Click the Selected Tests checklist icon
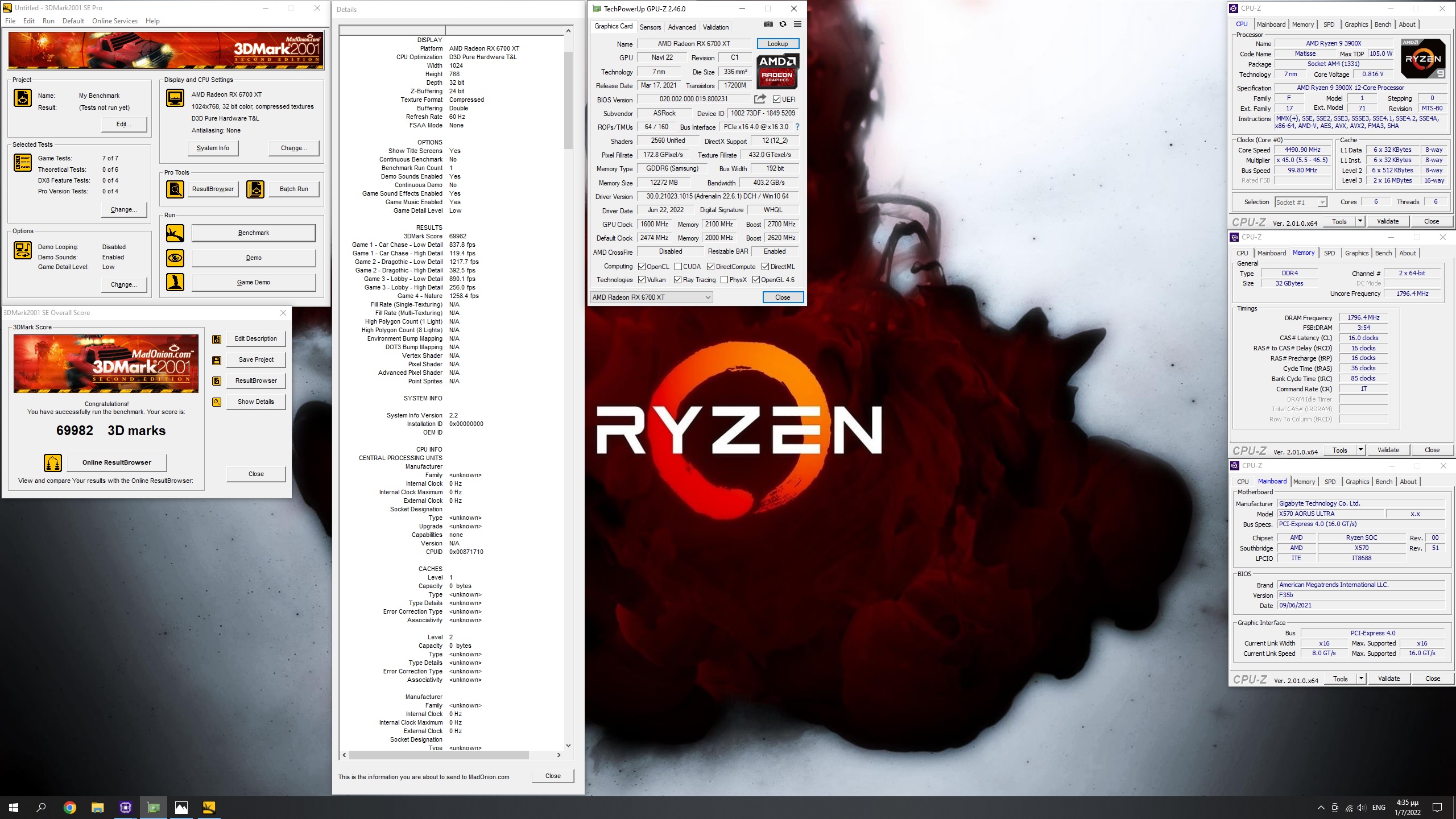The image size is (1456, 819). tap(23, 163)
